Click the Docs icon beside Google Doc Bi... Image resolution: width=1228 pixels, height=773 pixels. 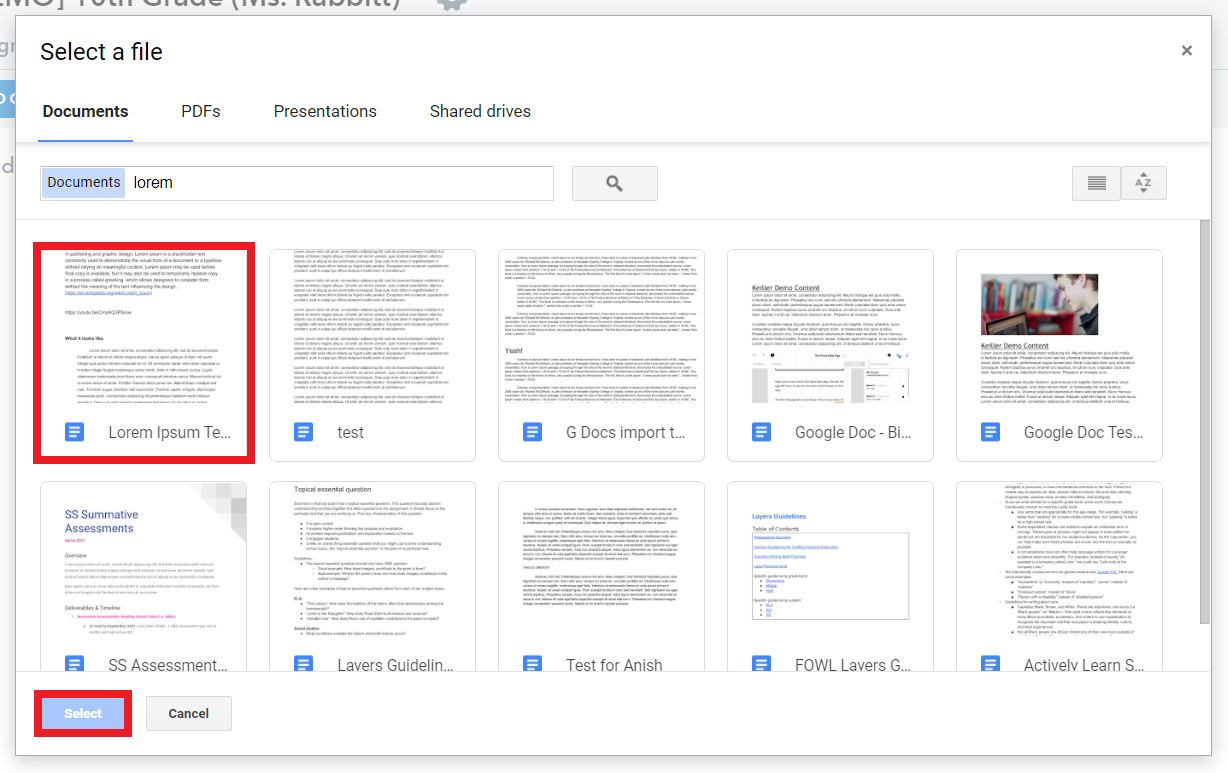click(x=760, y=431)
